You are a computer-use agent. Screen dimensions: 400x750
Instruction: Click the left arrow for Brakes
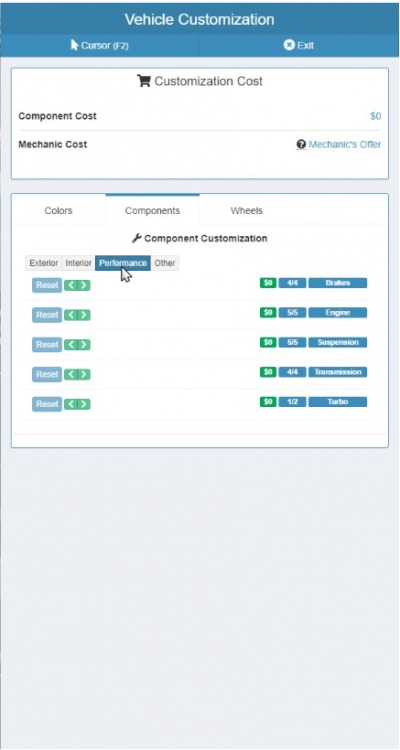click(x=71, y=285)
